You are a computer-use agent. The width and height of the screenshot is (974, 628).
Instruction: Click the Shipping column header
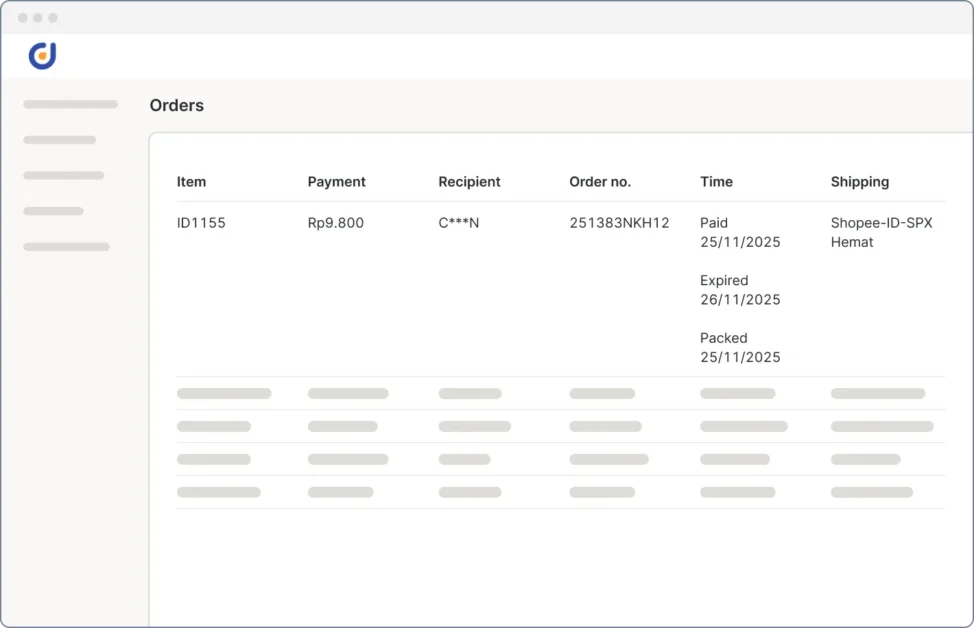(859, 182)
